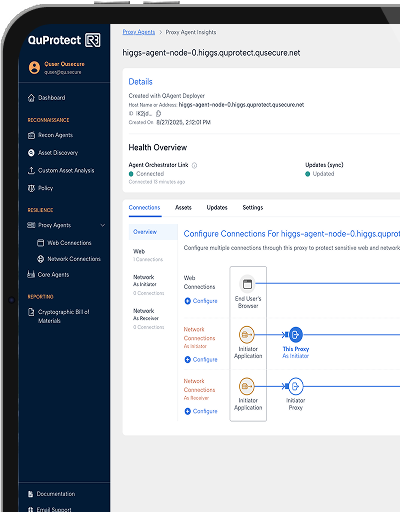
Task: Click the Agent Orchestrator Link info icon
Action: [x=194, y=165]
